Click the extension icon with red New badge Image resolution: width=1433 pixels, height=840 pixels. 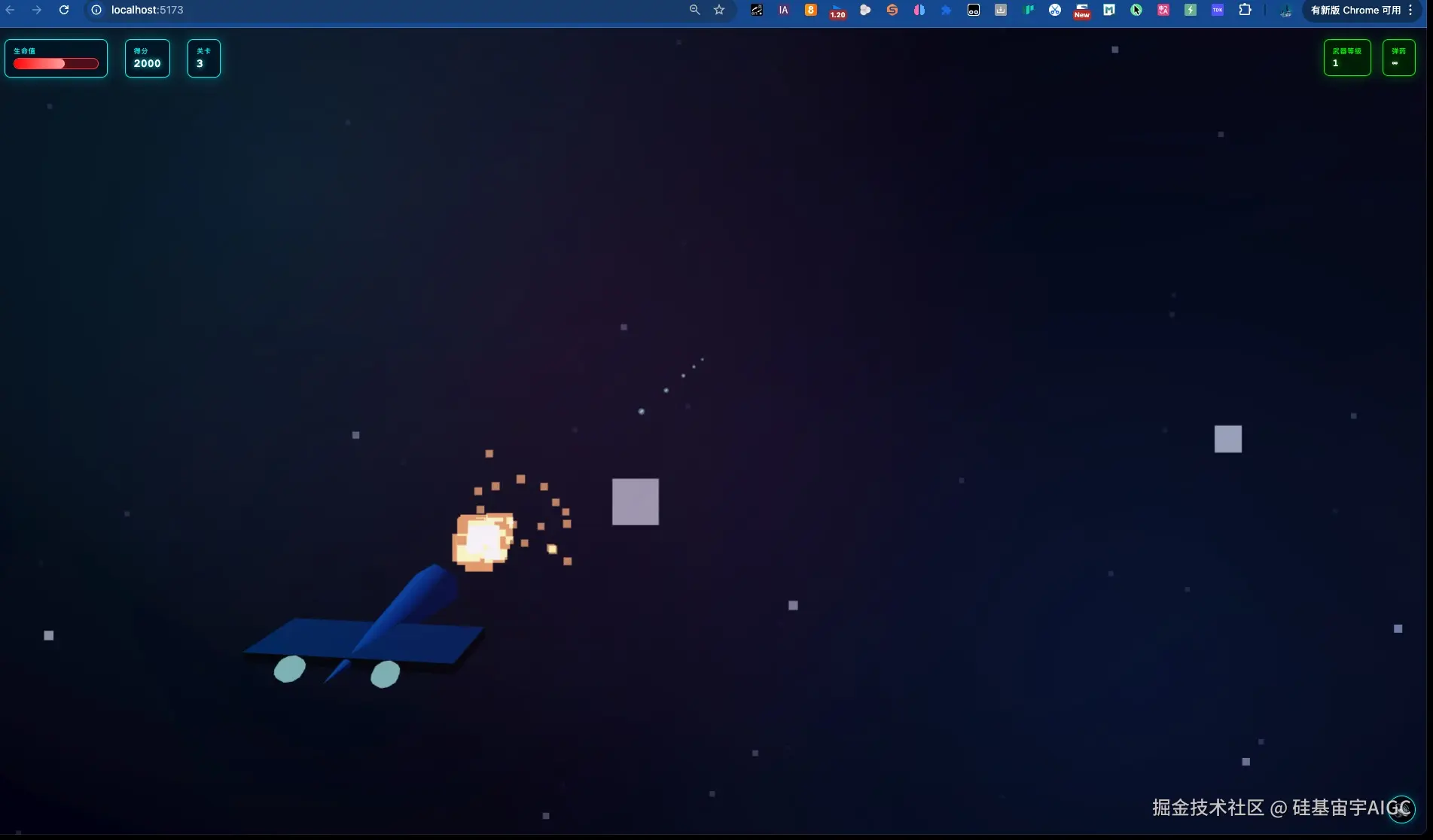(1081, 11)
